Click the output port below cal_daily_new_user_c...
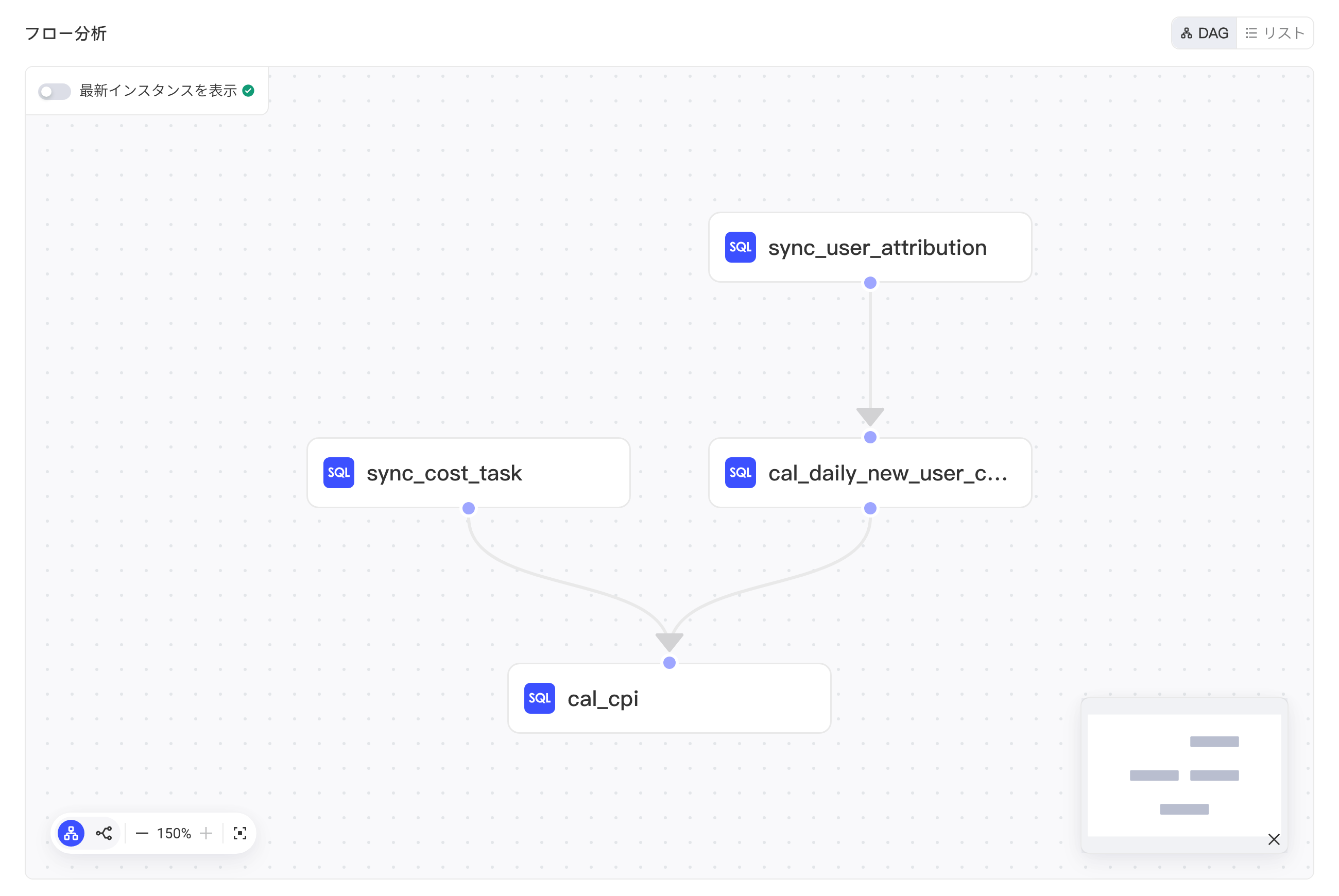The width and height of the screenshot is (1339, 896). click(x=870, y=509)
